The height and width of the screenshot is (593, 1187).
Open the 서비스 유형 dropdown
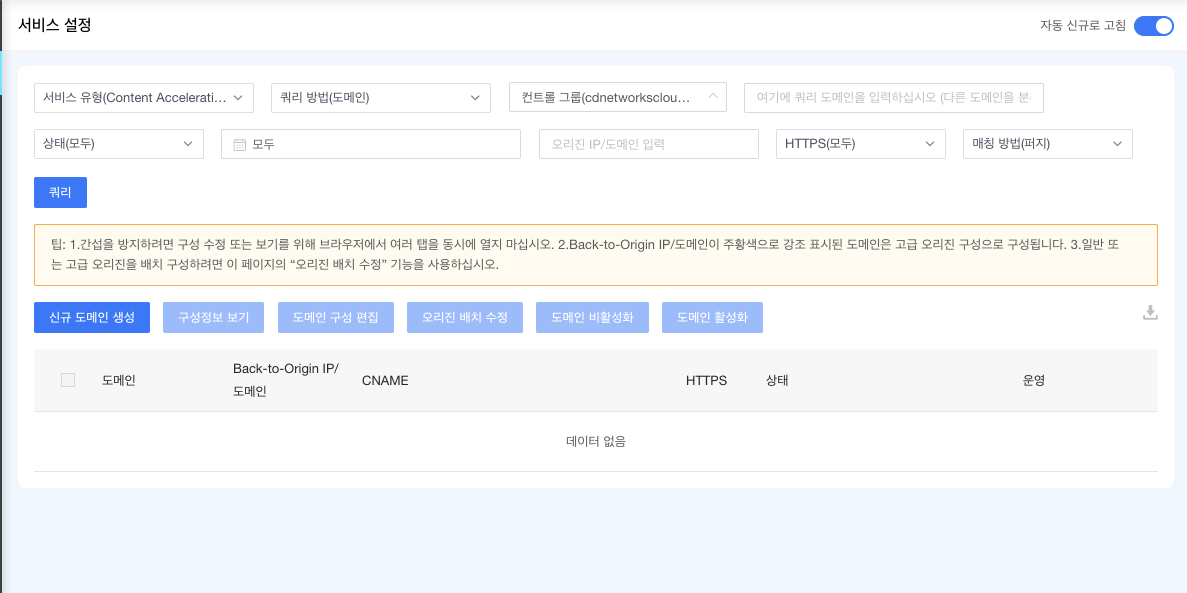tap(144, 97)
